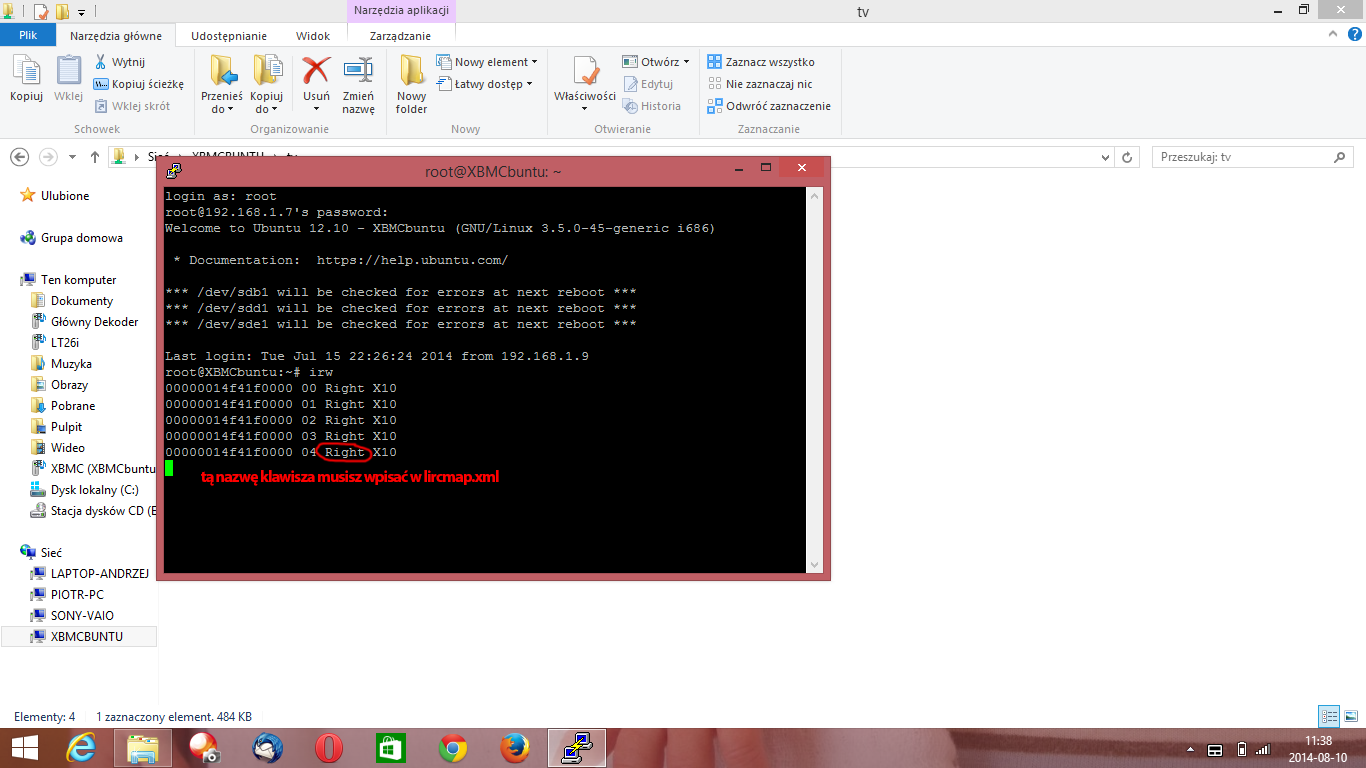Click the back navigation arrow

(19, 157)
